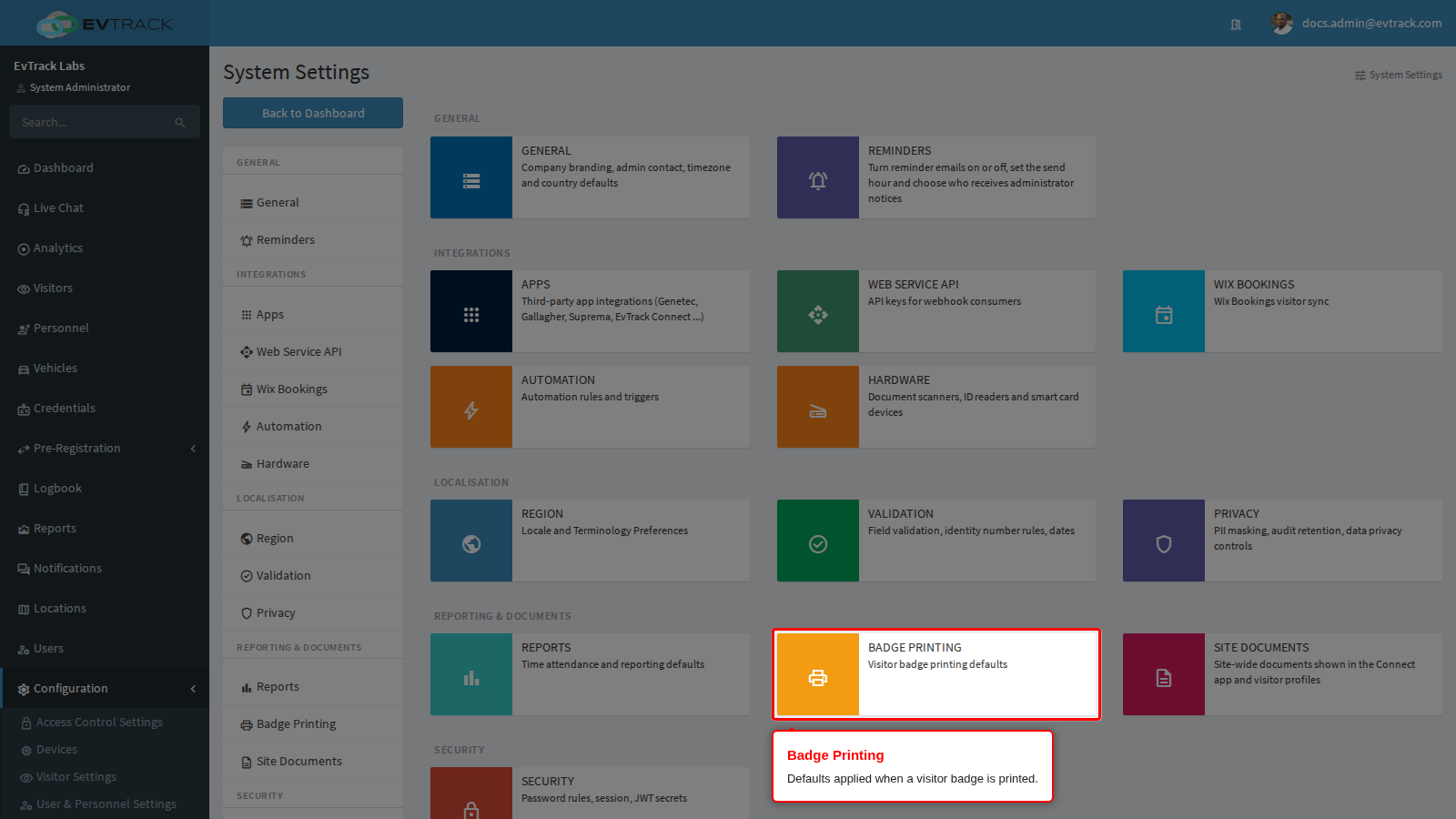Go to Dashboard in the sidebar

pyautogui.click(x=105, y=168)
